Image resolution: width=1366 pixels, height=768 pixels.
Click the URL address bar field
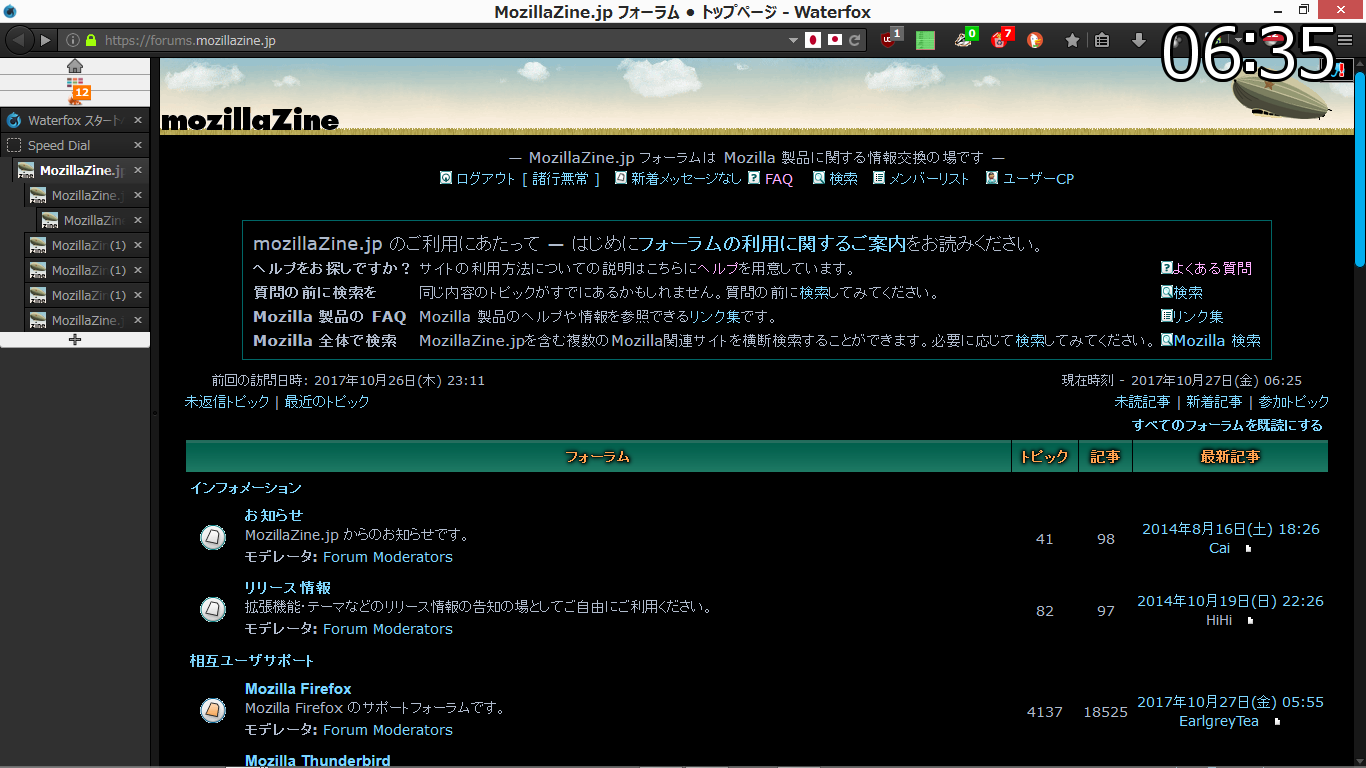click(x=440, y=40)
